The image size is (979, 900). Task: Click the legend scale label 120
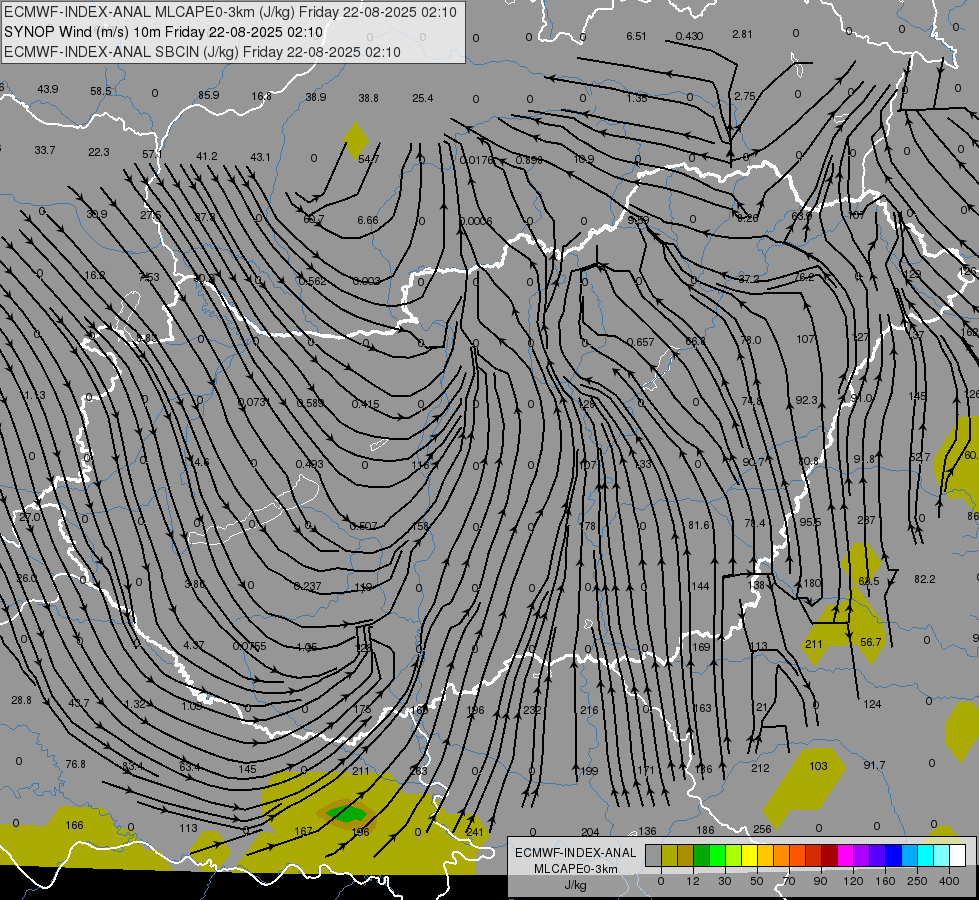[853, 881]
